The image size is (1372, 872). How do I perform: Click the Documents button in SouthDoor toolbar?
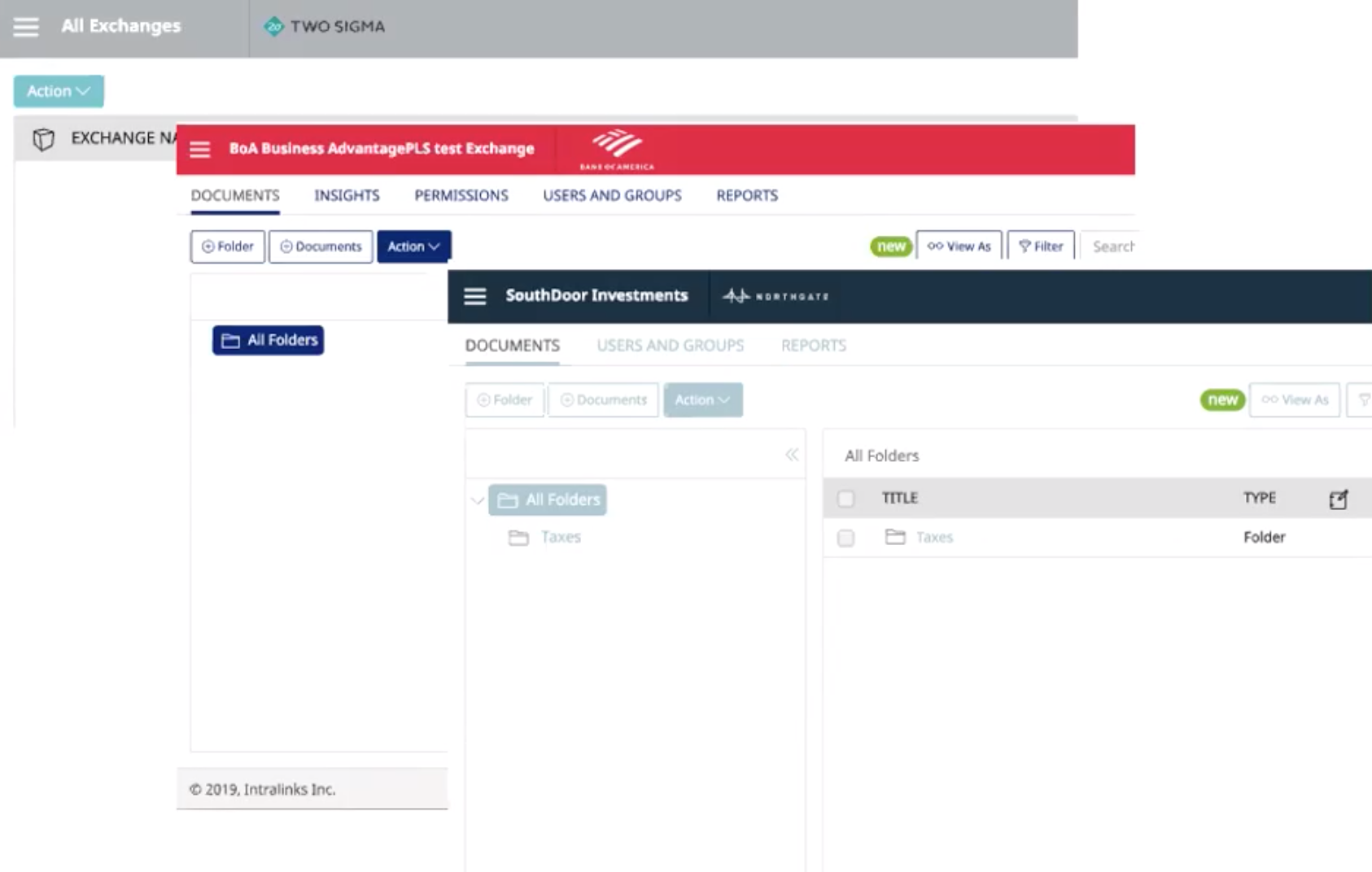603,400
